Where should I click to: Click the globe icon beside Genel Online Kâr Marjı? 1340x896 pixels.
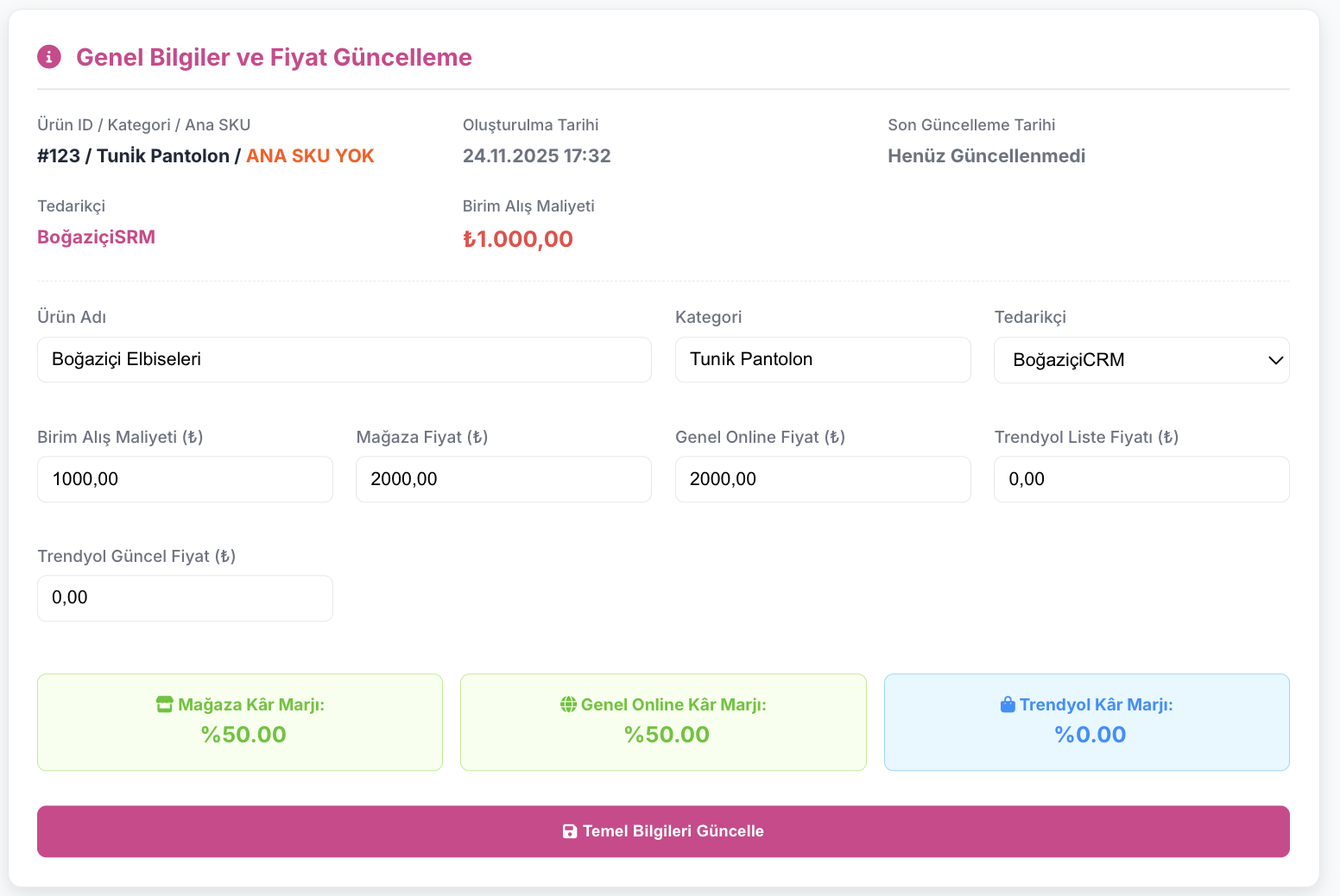[568, 704]
